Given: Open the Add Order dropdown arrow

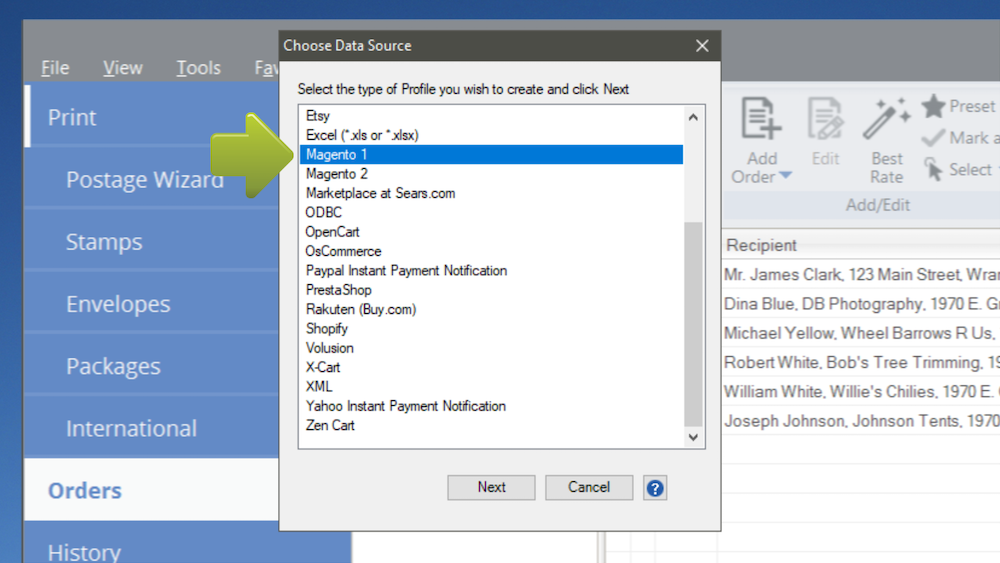Looking at the screenshot, I should (786, 175).
